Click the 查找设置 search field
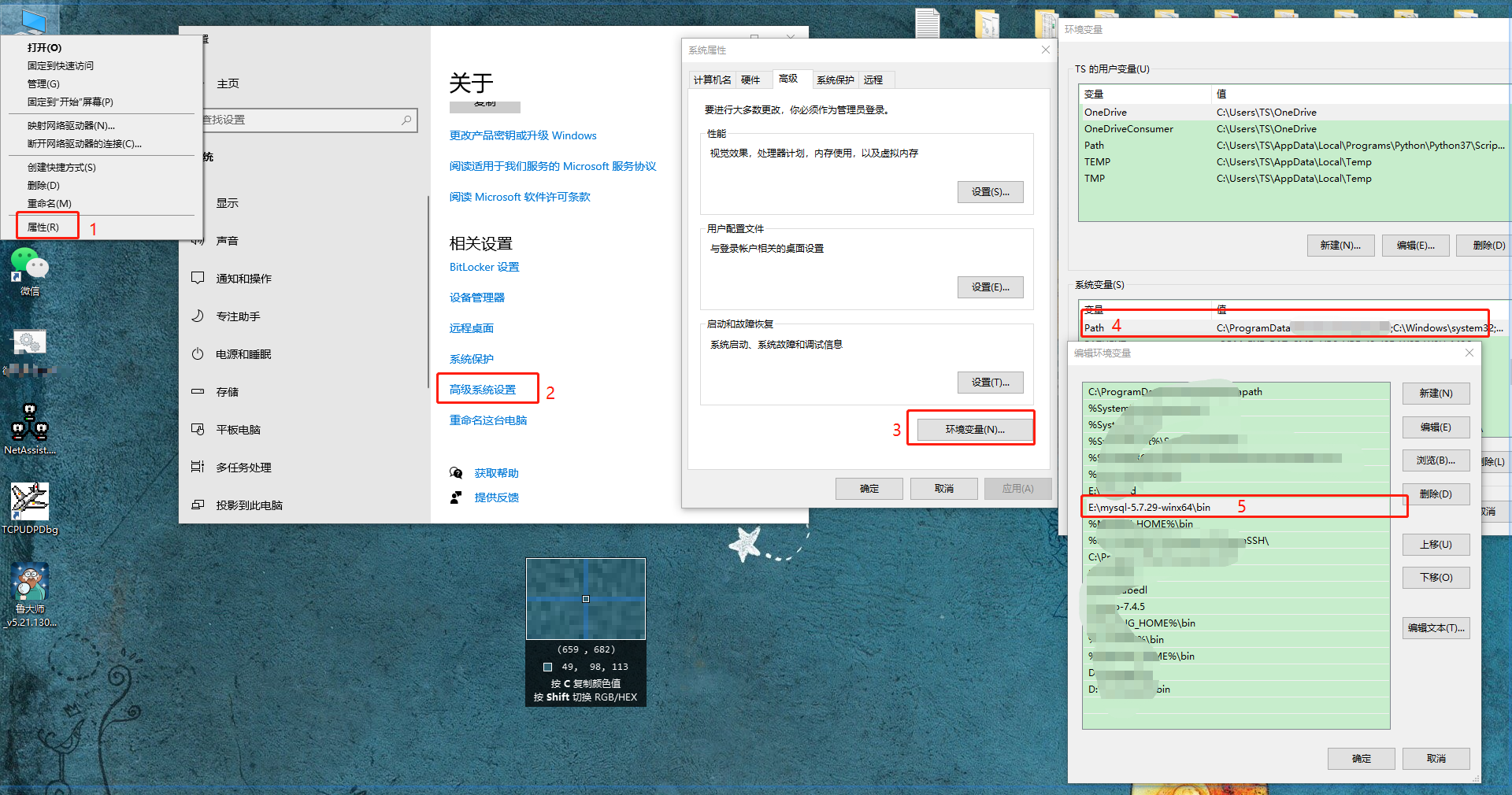The width and height of the screenshot is (1512, 795). 307,120
